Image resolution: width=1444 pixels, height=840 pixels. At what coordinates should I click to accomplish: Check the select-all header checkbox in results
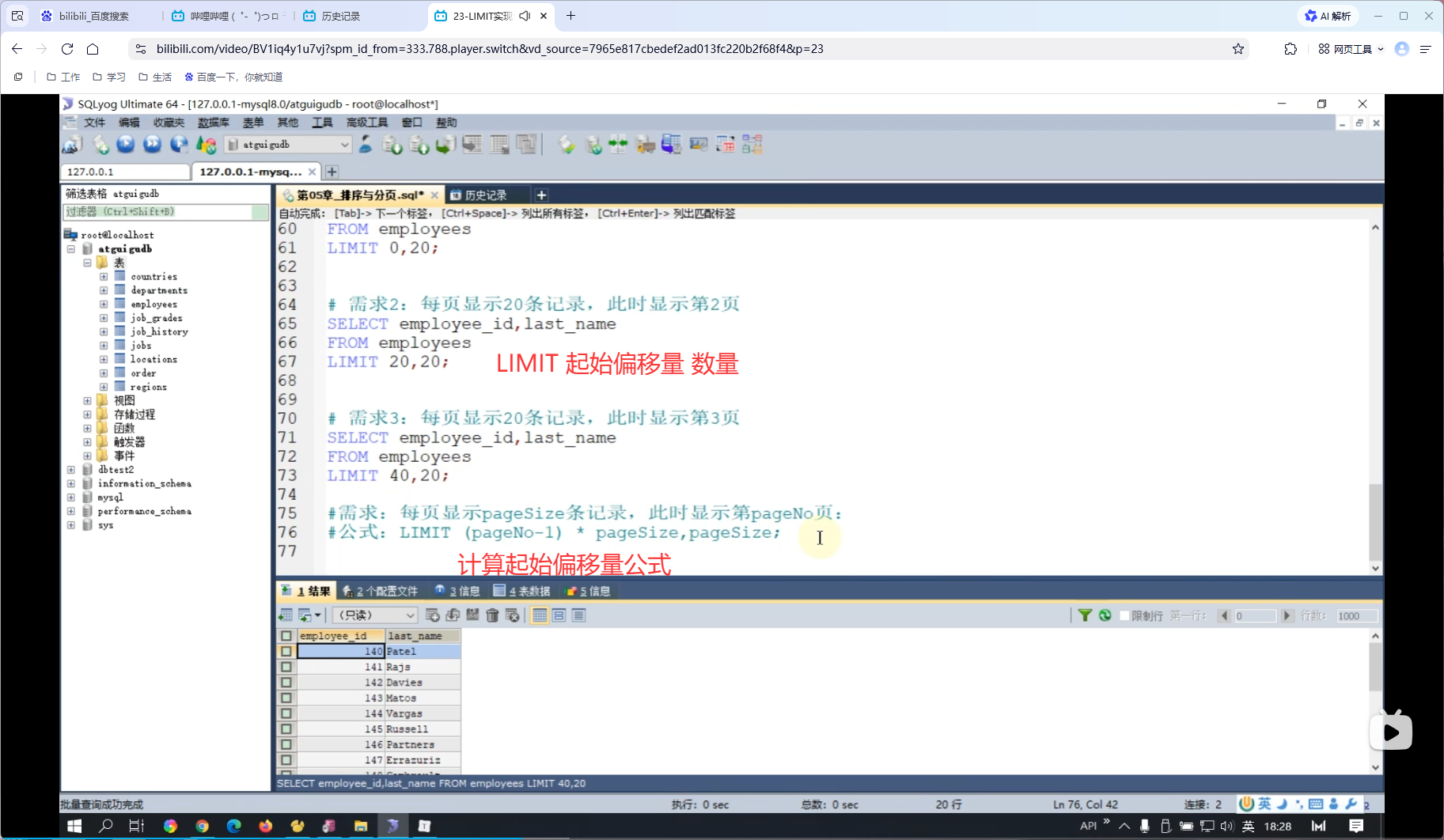pos(286,636)
